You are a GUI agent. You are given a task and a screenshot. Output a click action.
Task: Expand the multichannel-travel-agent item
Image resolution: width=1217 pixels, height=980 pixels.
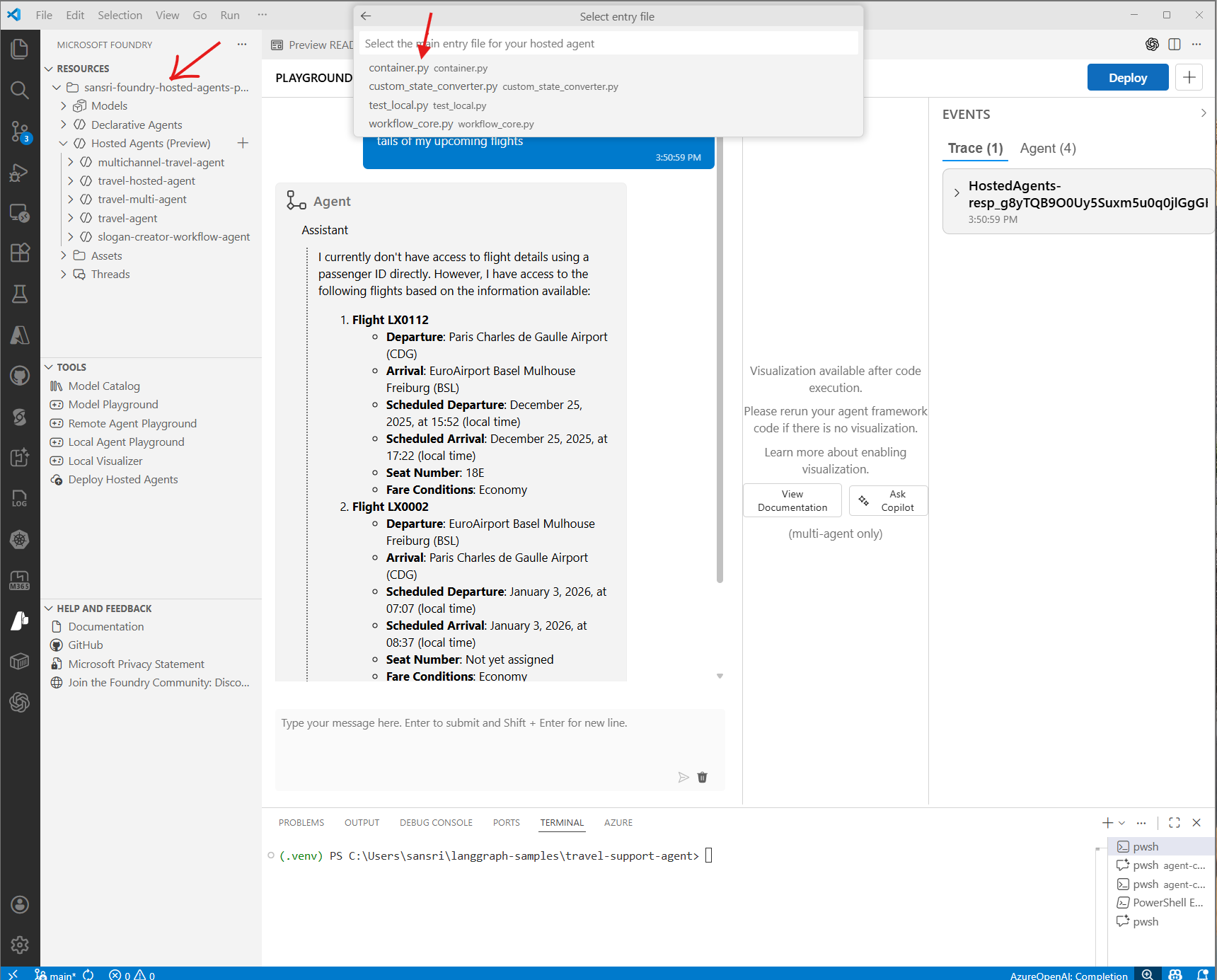coord(71,162)
